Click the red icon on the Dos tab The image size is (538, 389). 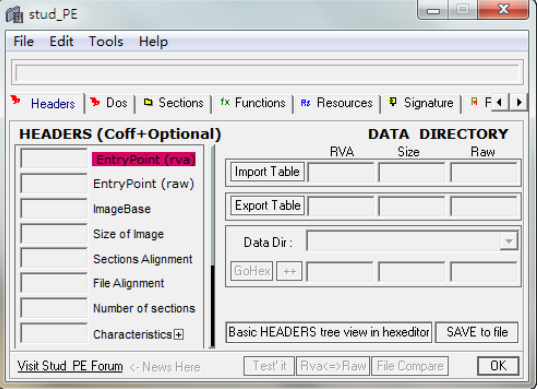pyautogui.click(x=95, y=102)
